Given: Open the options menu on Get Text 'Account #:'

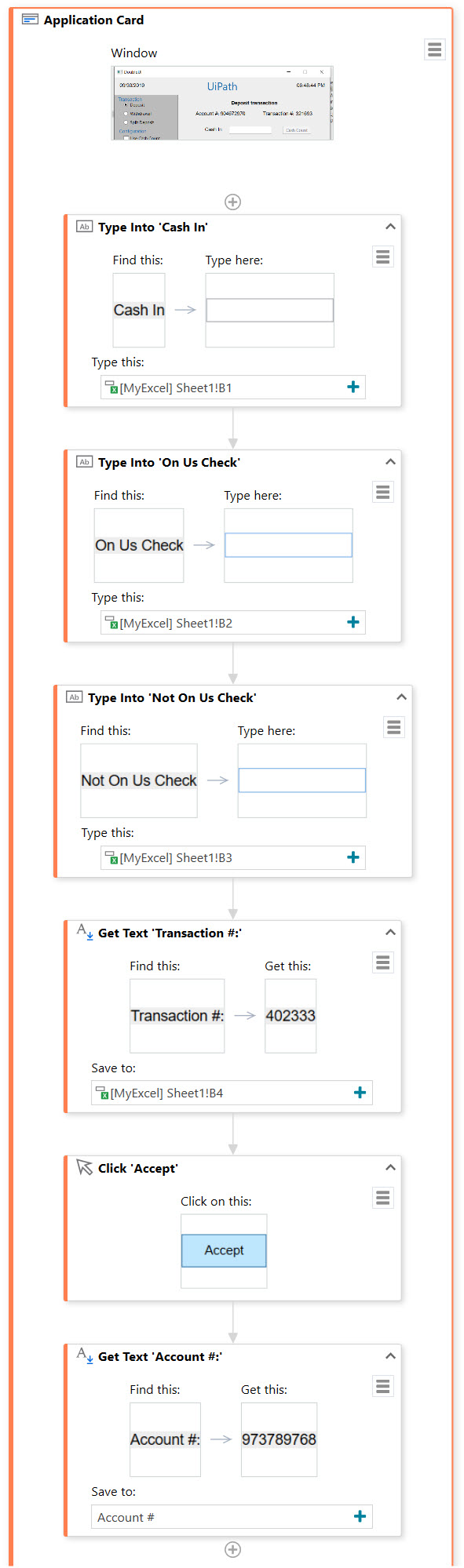Looking at the screenshot, I should pos(382,1386).
